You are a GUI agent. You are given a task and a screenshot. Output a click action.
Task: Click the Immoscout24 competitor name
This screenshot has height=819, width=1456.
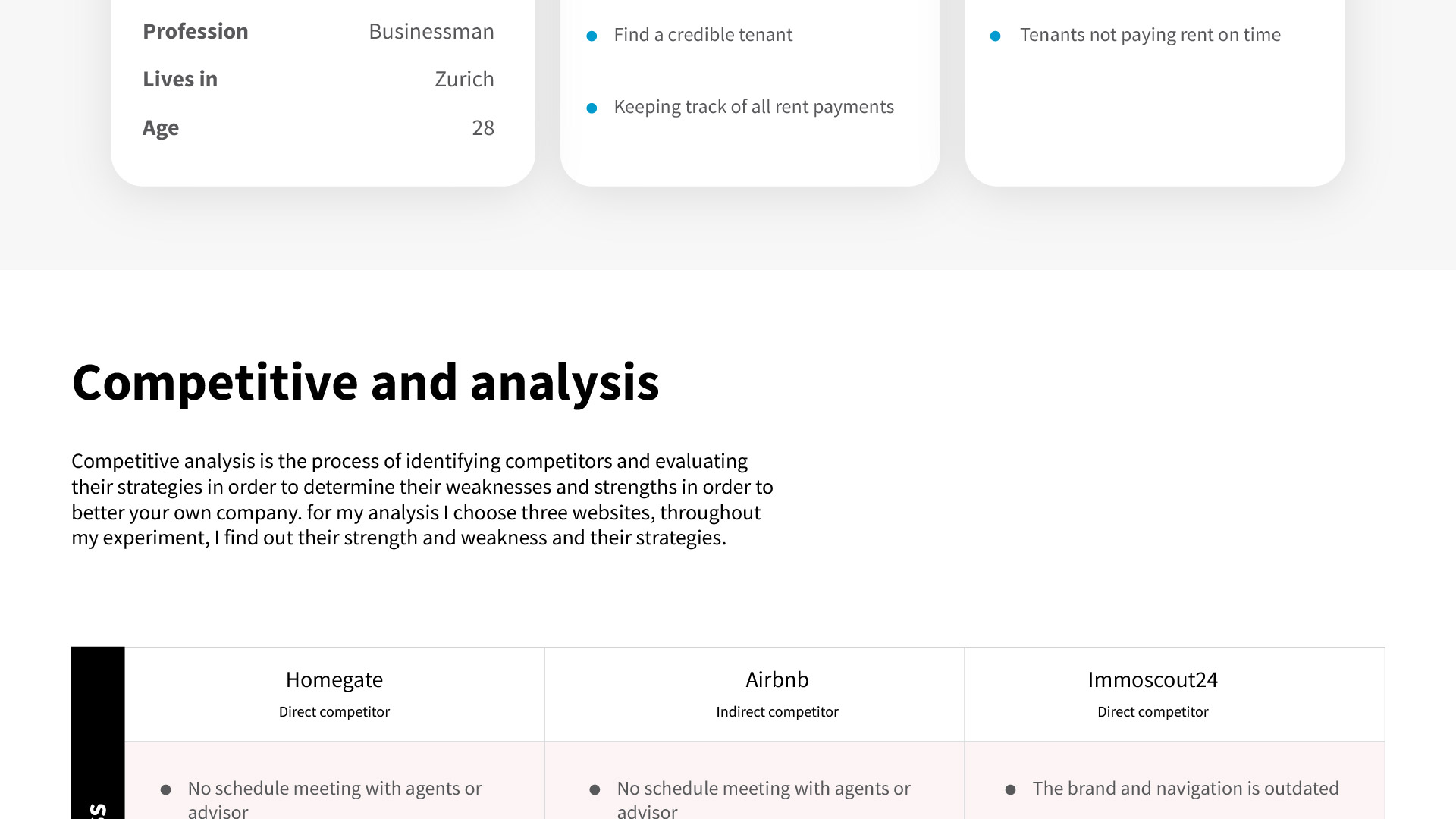(1152, 679)
